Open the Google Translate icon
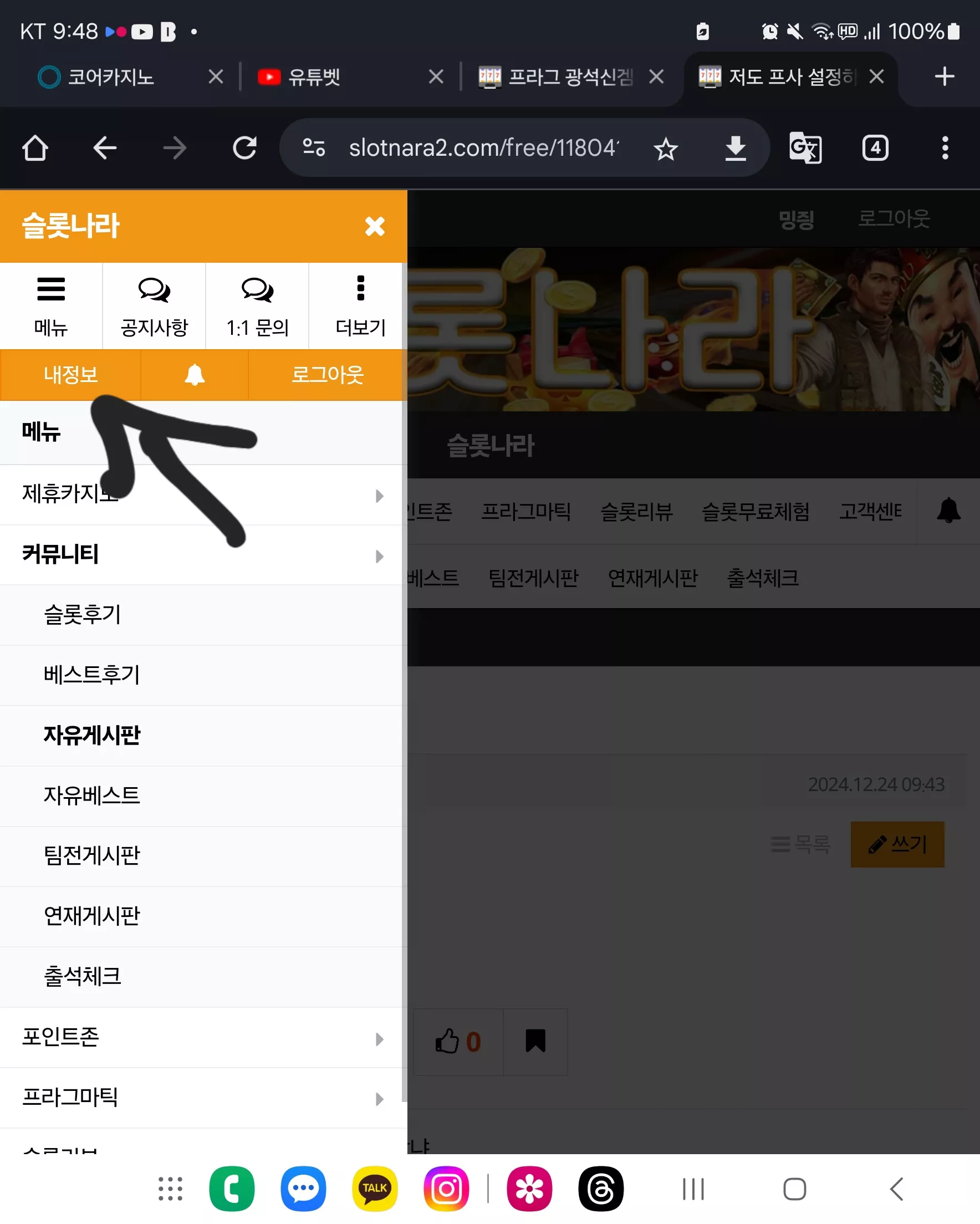The width and height of the screenshot is (980, 1224). point(805,148)
